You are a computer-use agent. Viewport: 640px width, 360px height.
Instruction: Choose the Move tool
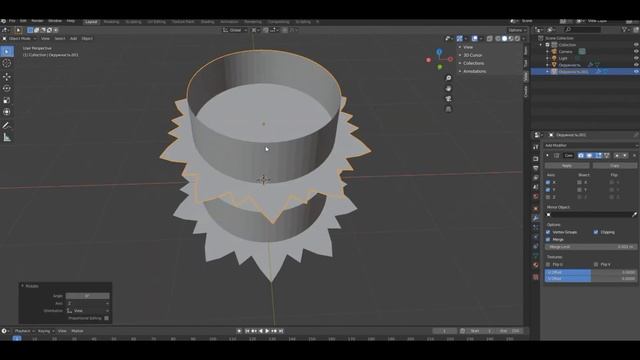7,76
